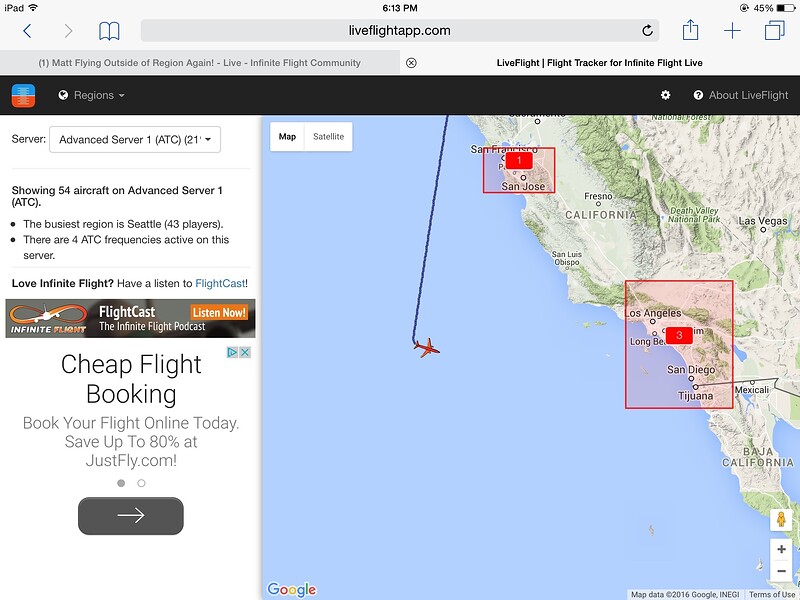800x600 pixels.
Task: Open the FlightCast link
Action: 220,284
